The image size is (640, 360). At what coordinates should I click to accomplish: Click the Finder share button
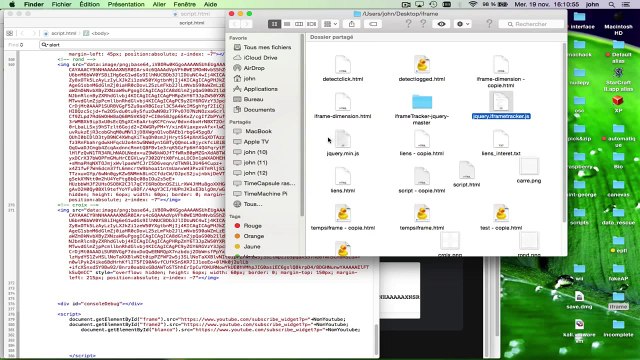pos(351,24)
